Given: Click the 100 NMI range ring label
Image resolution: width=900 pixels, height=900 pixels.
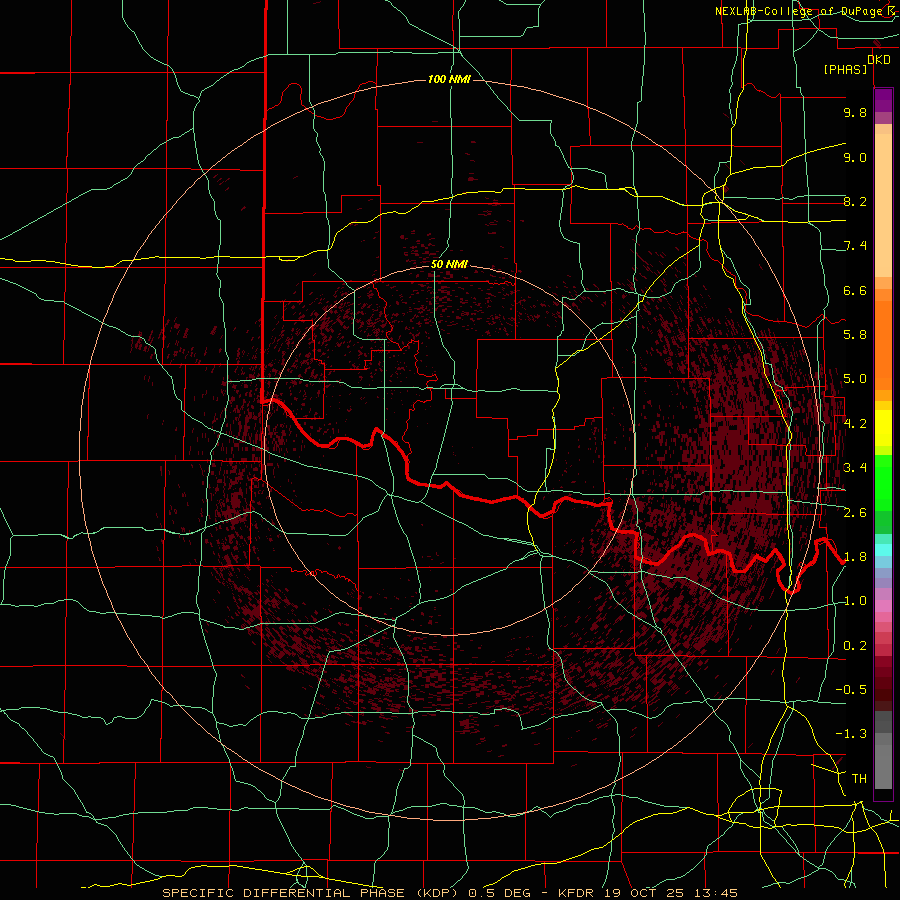Looking at the screenshot, I should pyautogui.click(x=449, y=79).
